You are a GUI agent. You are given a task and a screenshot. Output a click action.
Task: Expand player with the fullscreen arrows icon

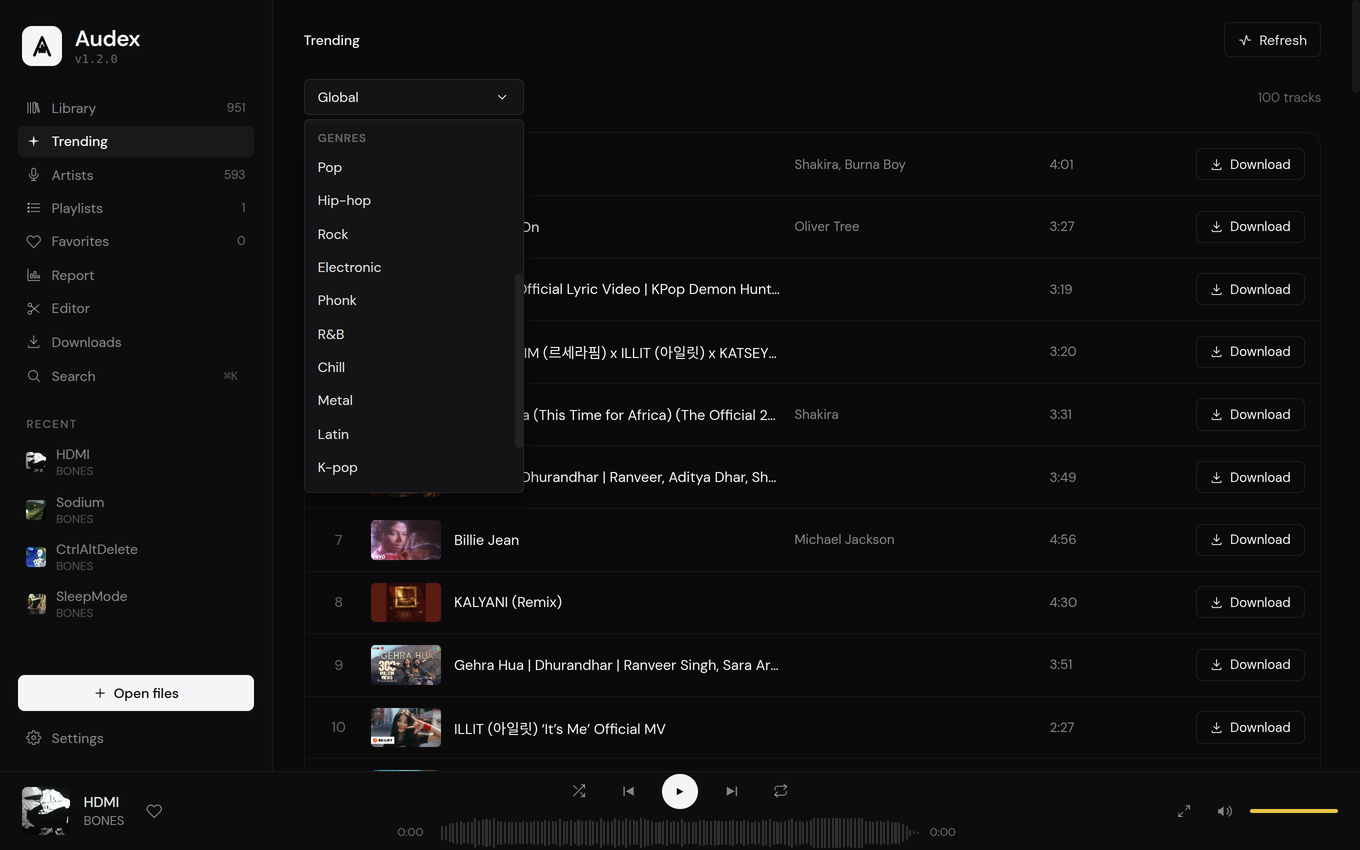tap(1184, 811)
